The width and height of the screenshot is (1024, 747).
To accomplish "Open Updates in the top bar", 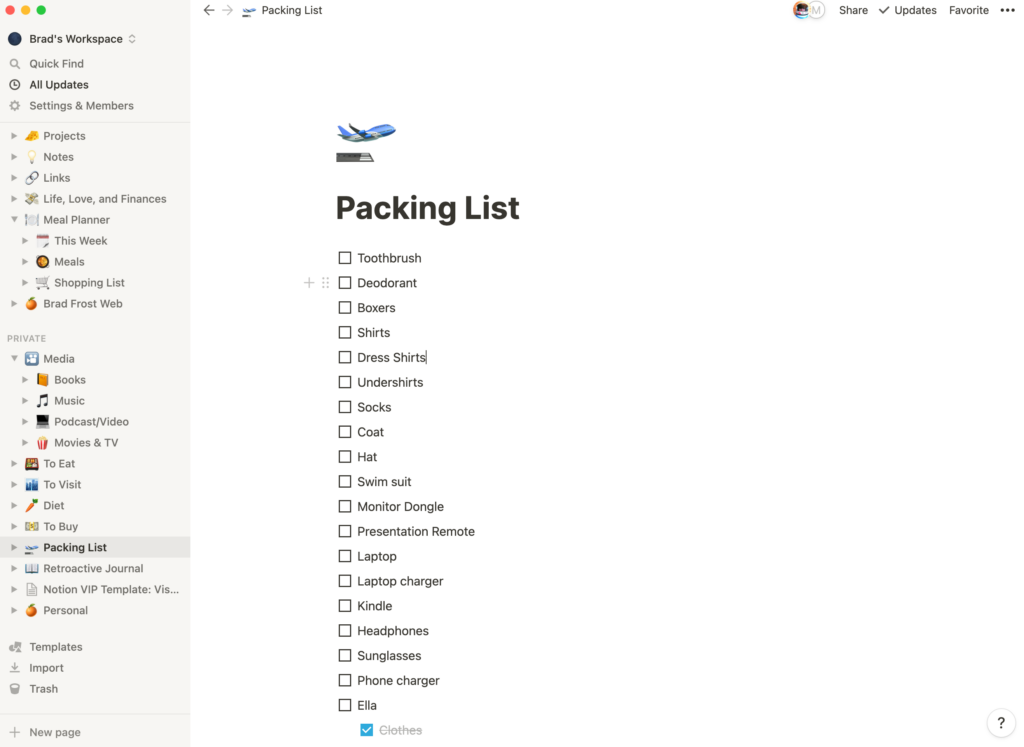I will coord(908,10).
